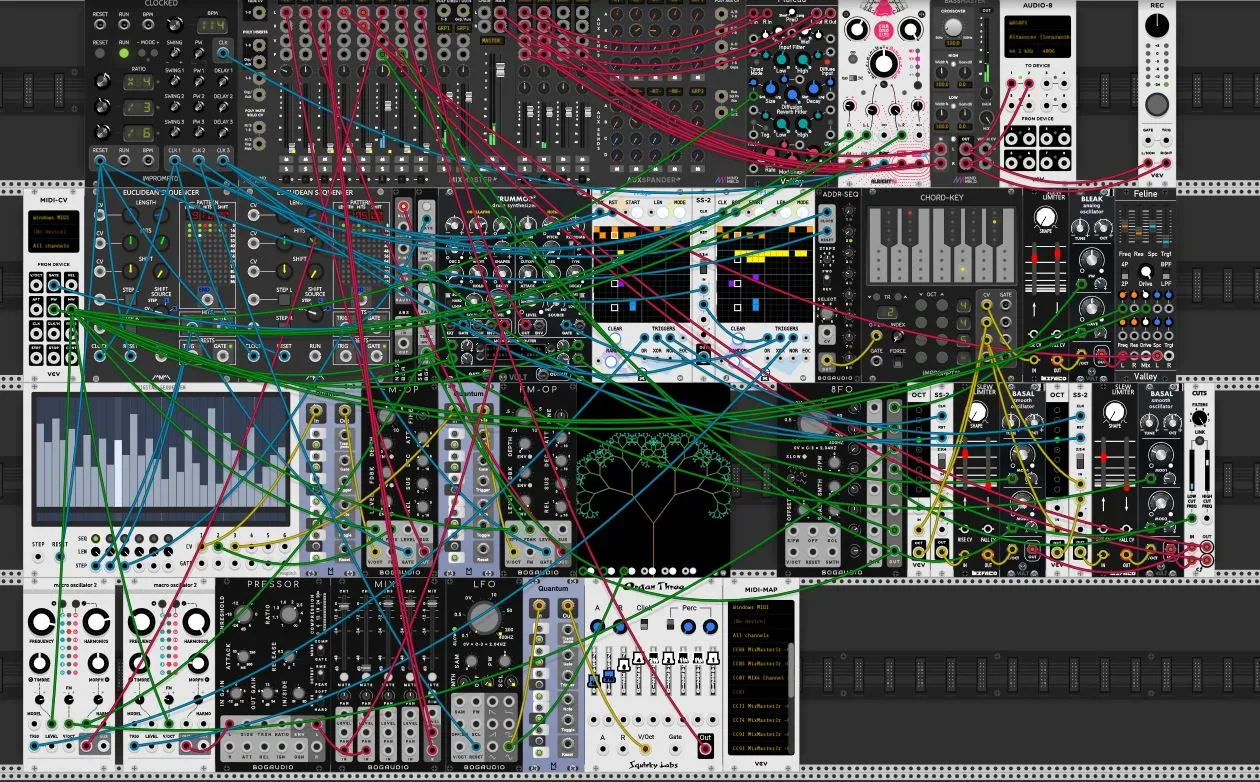Click the CLK 2 output jack on Clocked
Screen dimensions: 1260x782
199,160
